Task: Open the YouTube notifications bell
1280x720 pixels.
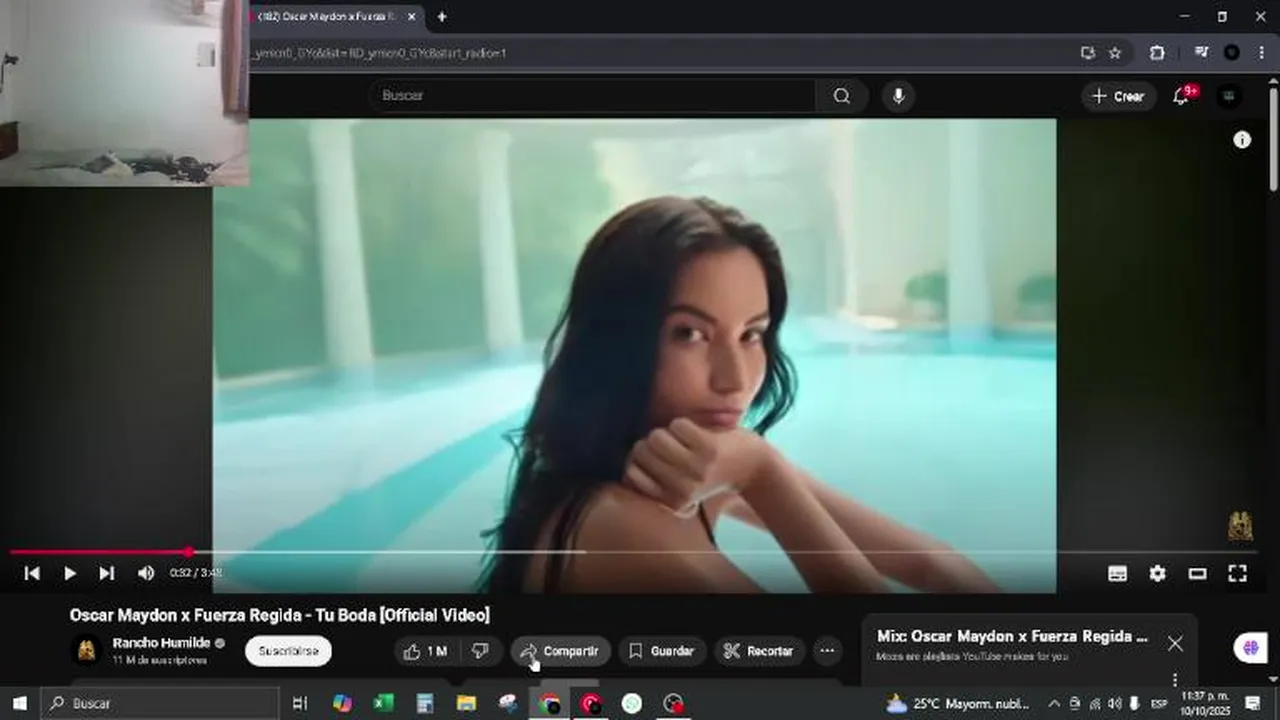Action: pyautogui.click(x=1181, y=96)
